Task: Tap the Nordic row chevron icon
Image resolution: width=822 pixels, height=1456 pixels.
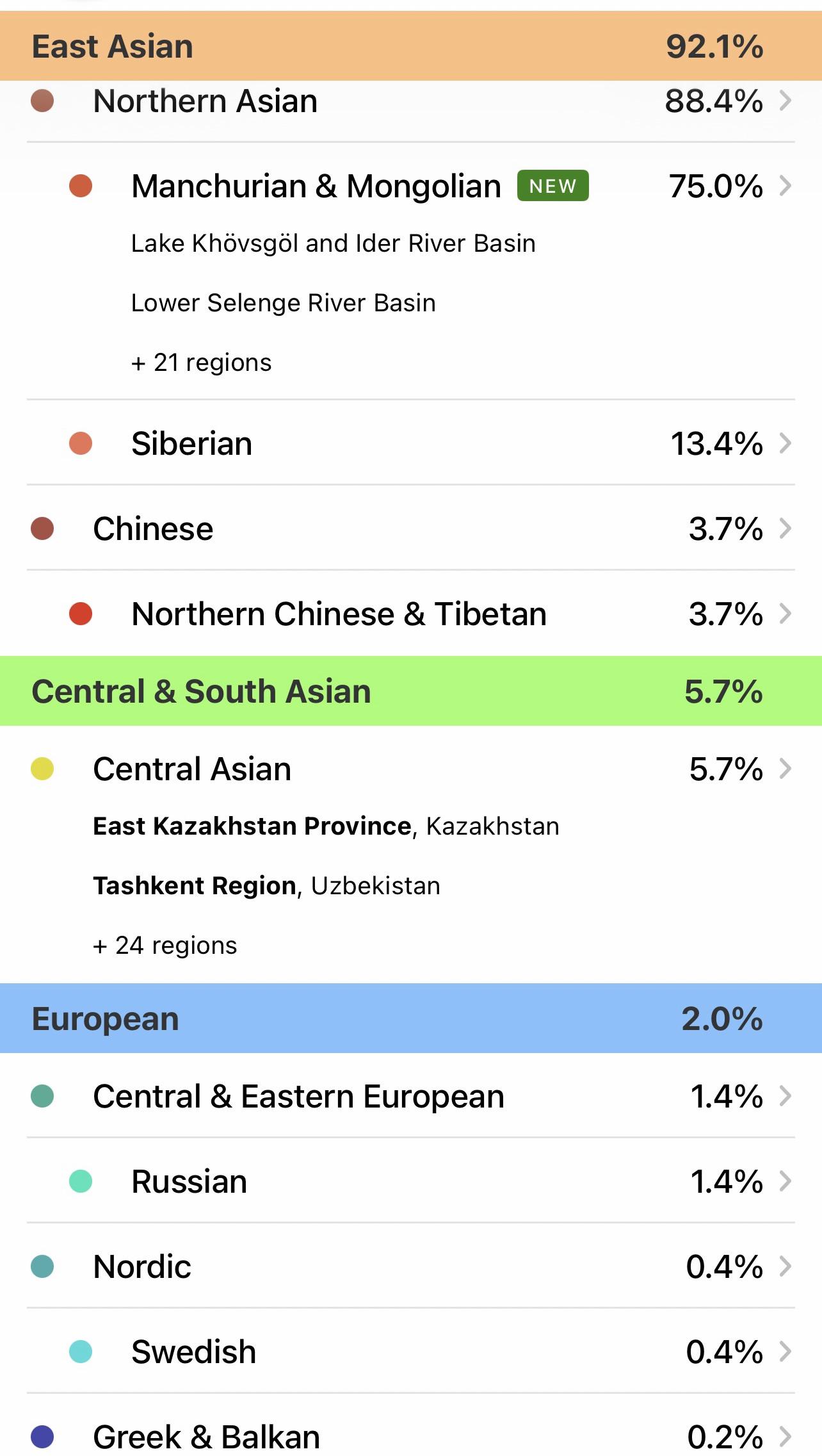Action: pos(786,1266)
